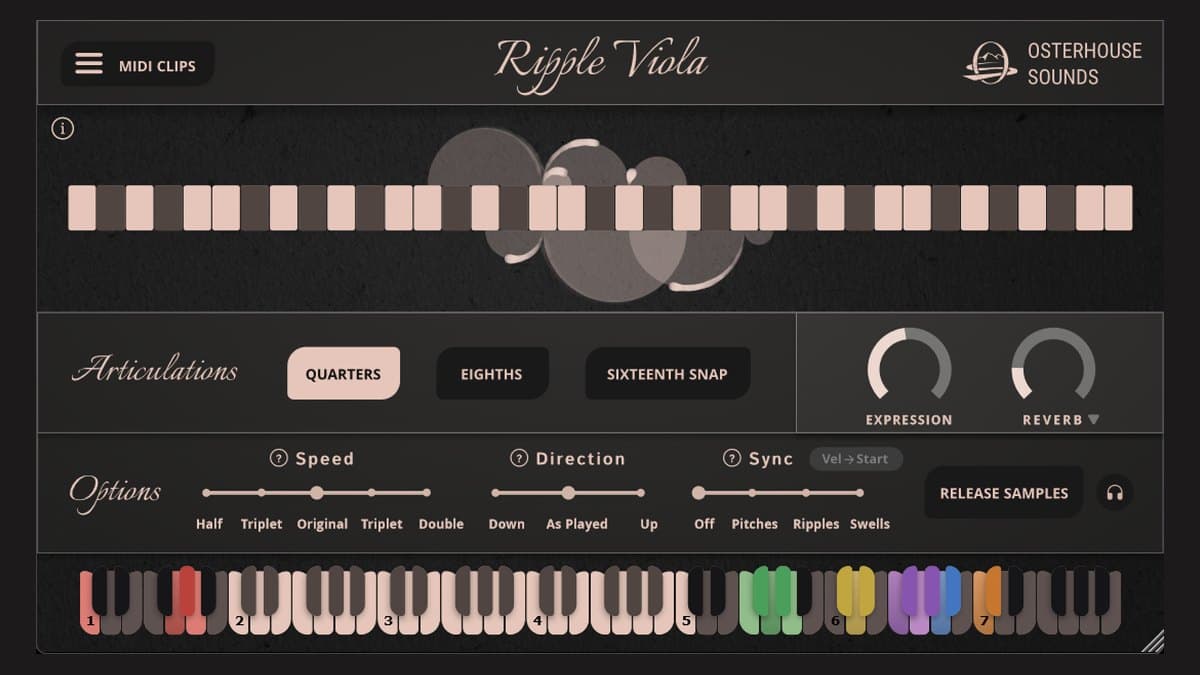
Task: Open the Direction help question mark
Action: tap(519, 458)
